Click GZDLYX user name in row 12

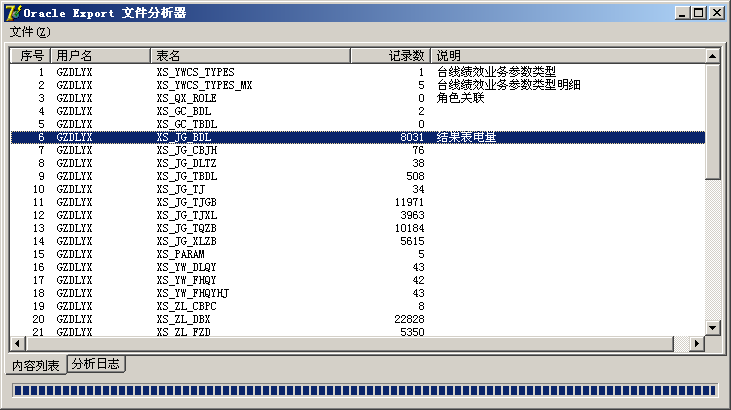74,215
